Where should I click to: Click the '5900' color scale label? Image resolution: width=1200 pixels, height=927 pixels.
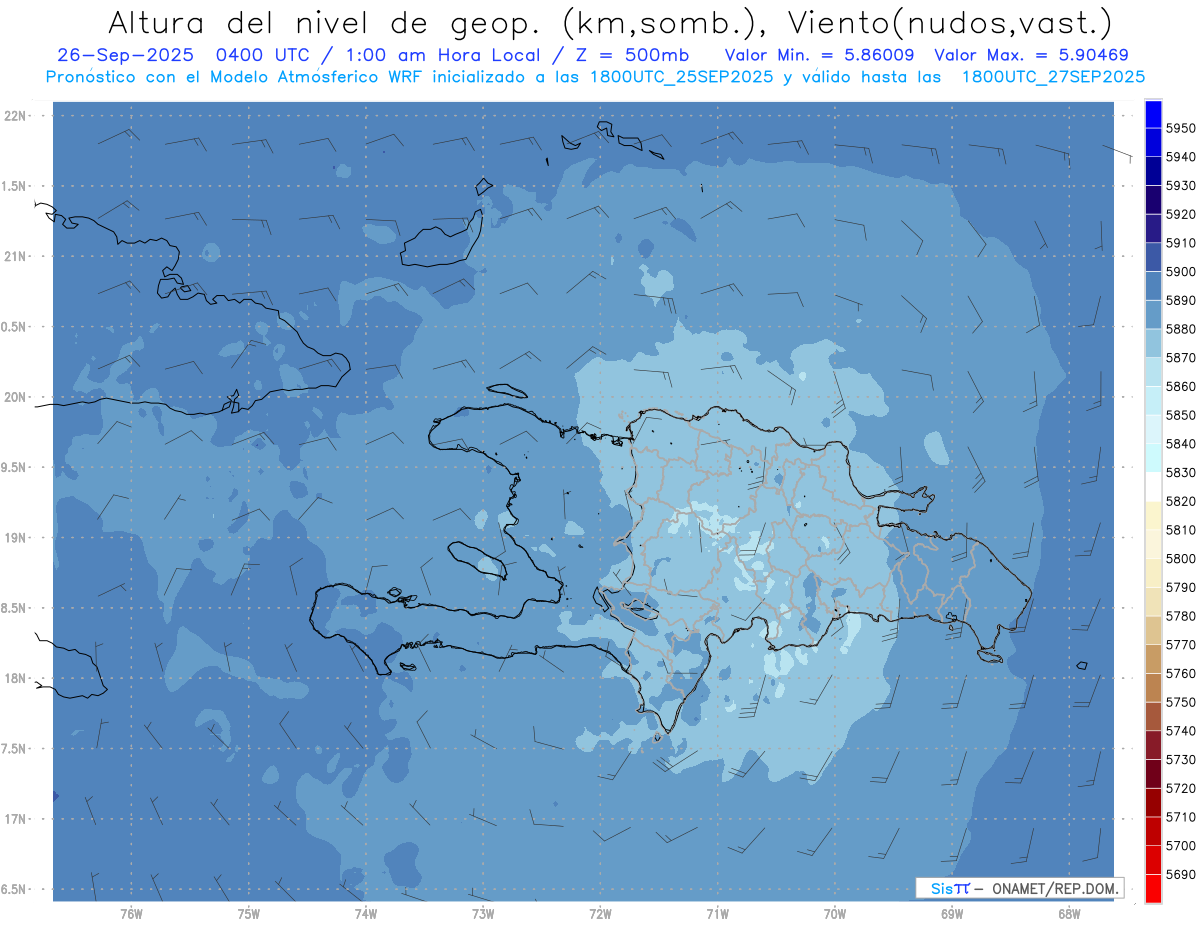(x=1181, y=272)
